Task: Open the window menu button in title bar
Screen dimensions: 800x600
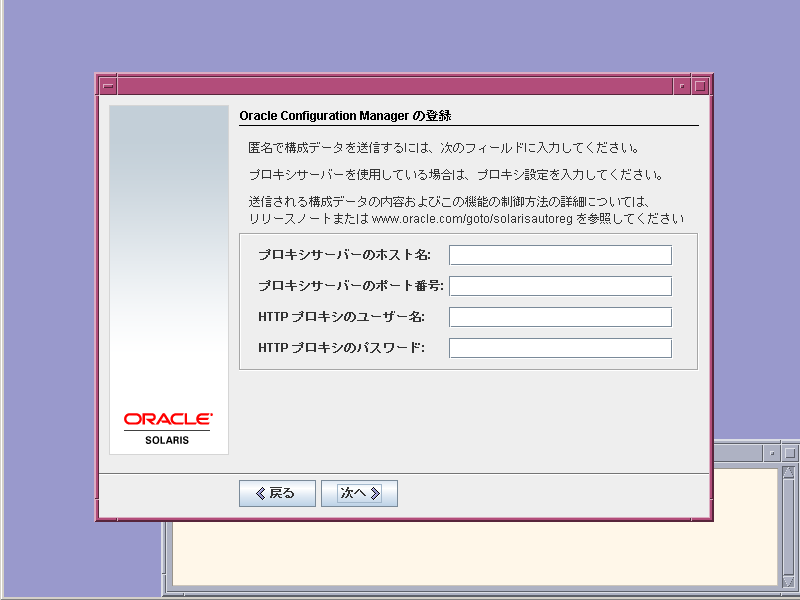Action: tap(108, 86)
